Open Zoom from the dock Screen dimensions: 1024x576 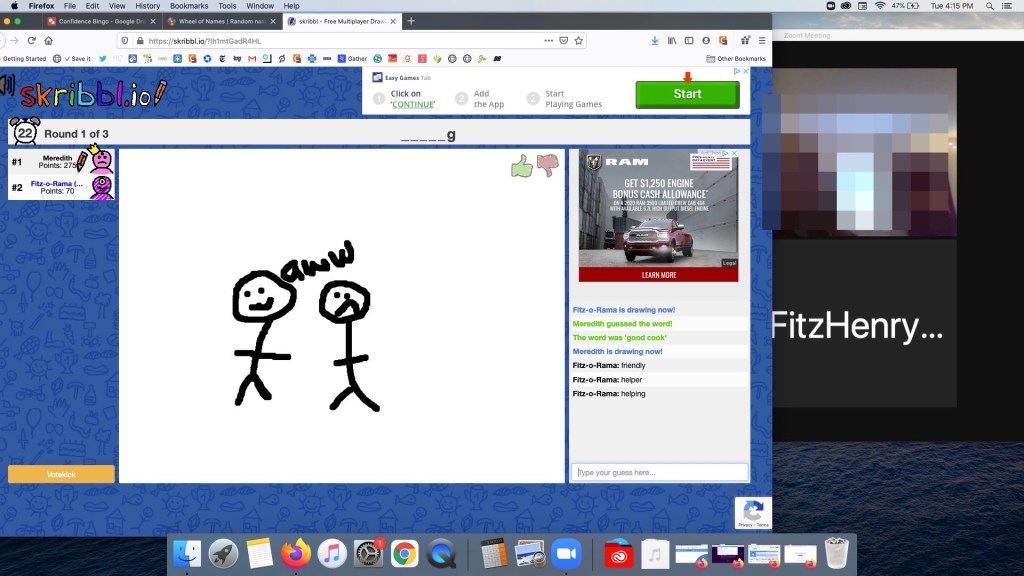(x=567, y=553)
